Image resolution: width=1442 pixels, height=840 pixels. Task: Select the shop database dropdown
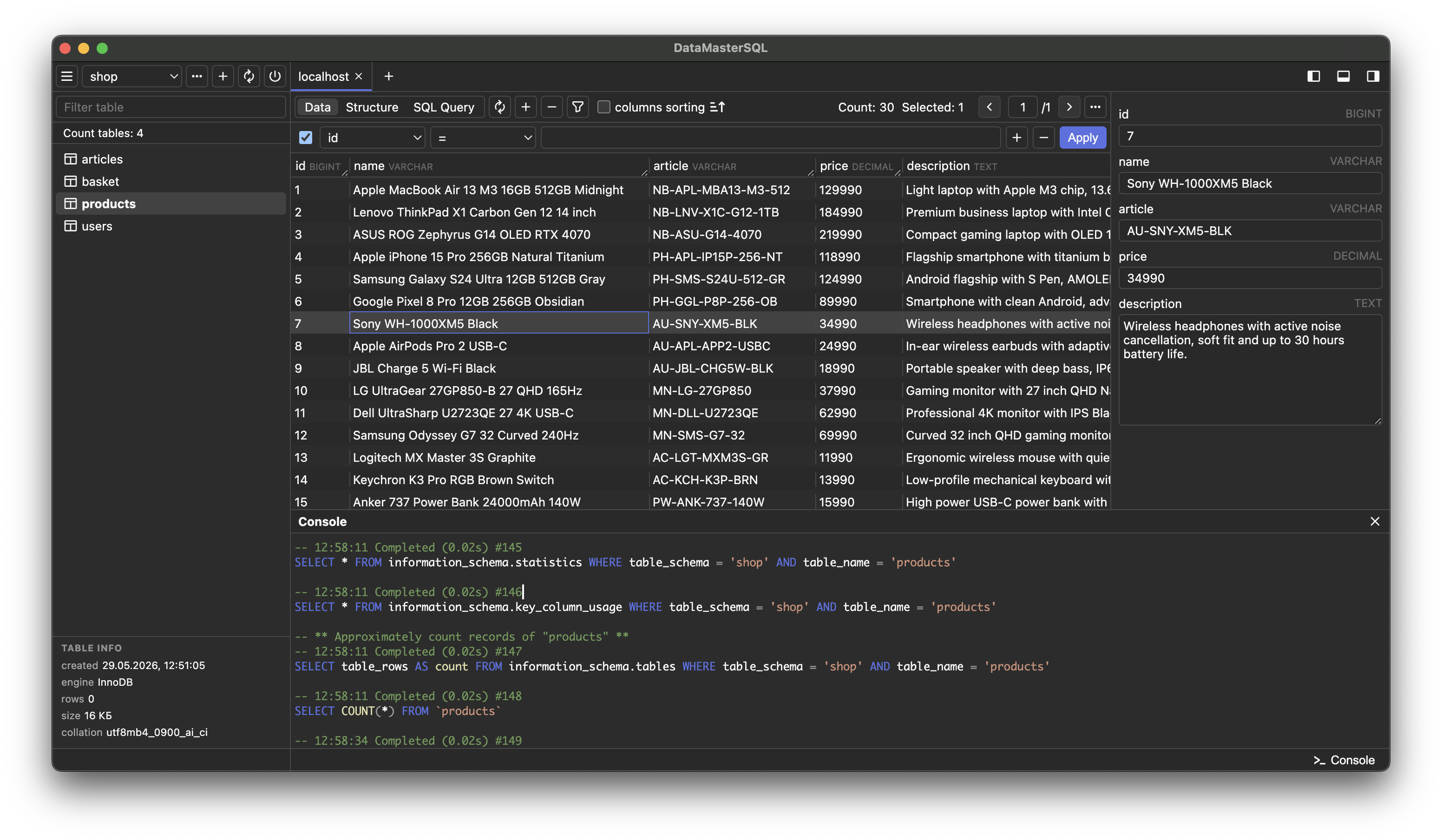pyautogui.click(x=132, y=76)
